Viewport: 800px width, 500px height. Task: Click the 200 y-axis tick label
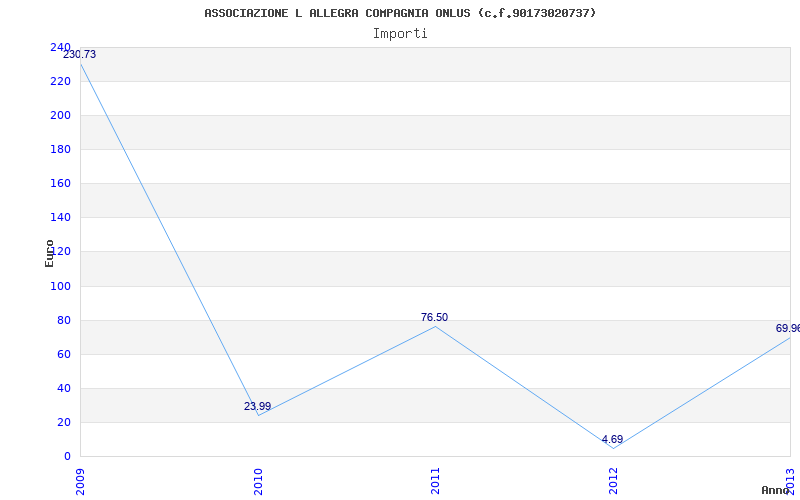pos(60,115)
